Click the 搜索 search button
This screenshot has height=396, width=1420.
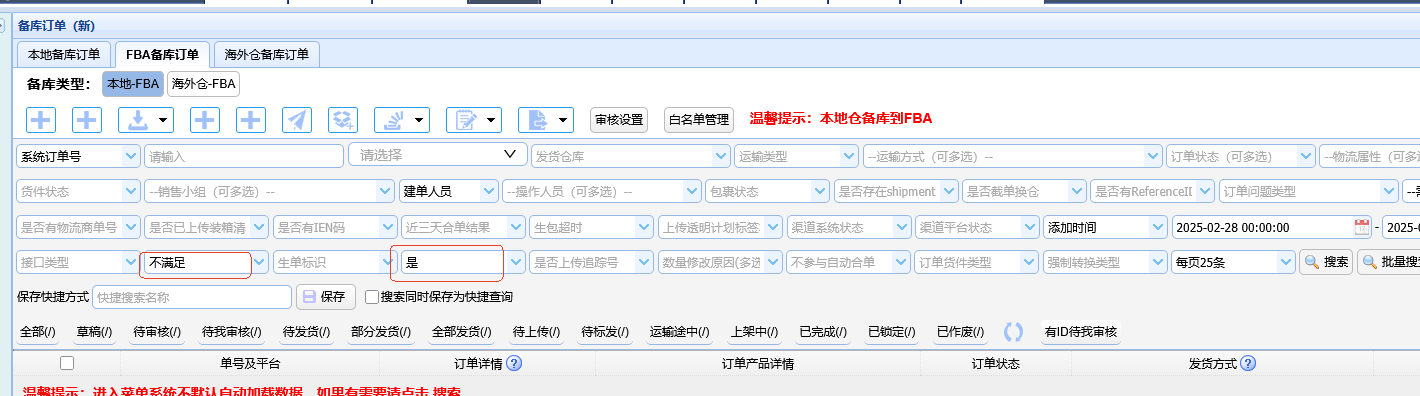tap(1326, 262)
